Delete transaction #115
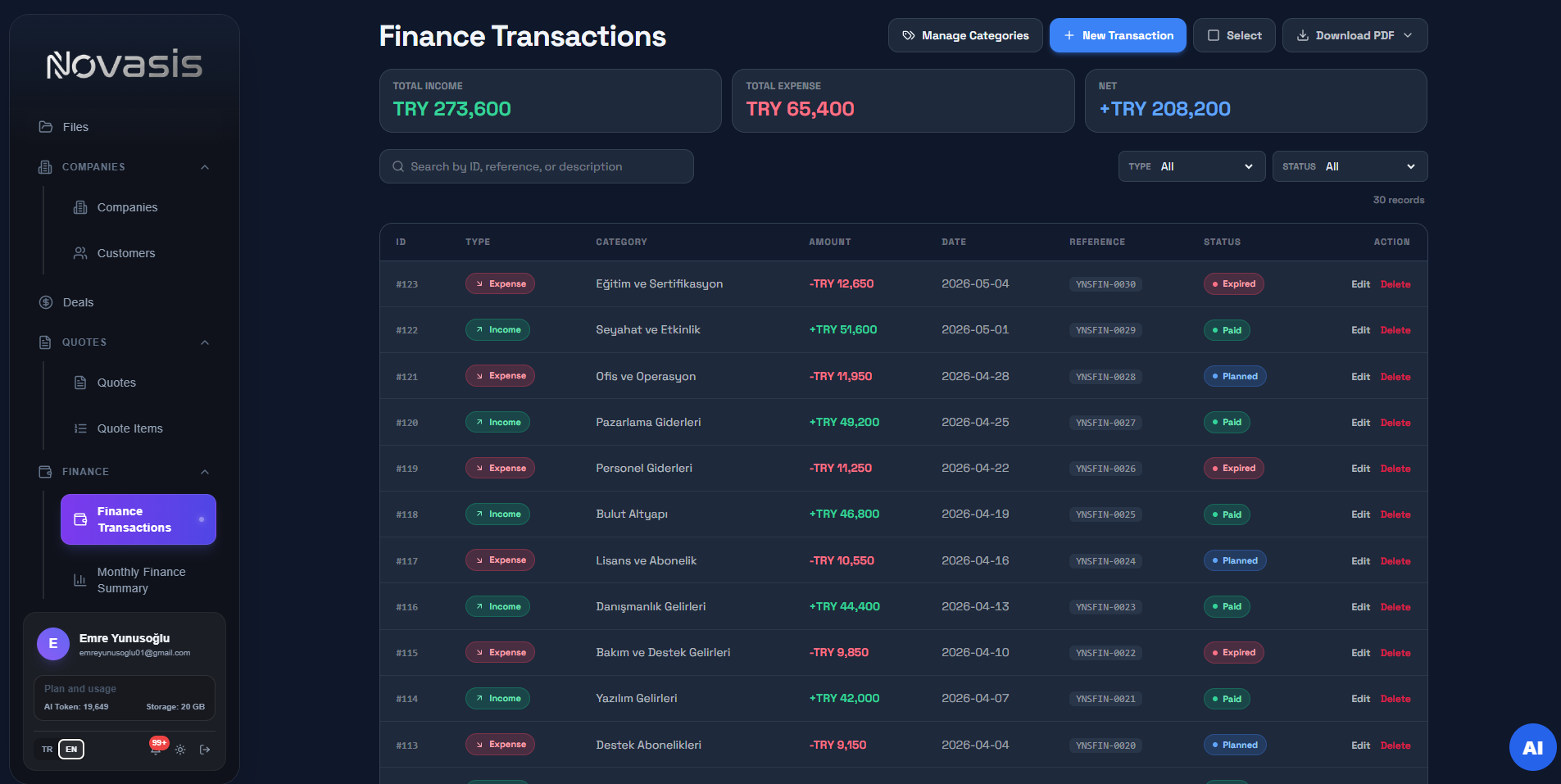This screenshot has width=1561, height=784. pos(1395,653)
